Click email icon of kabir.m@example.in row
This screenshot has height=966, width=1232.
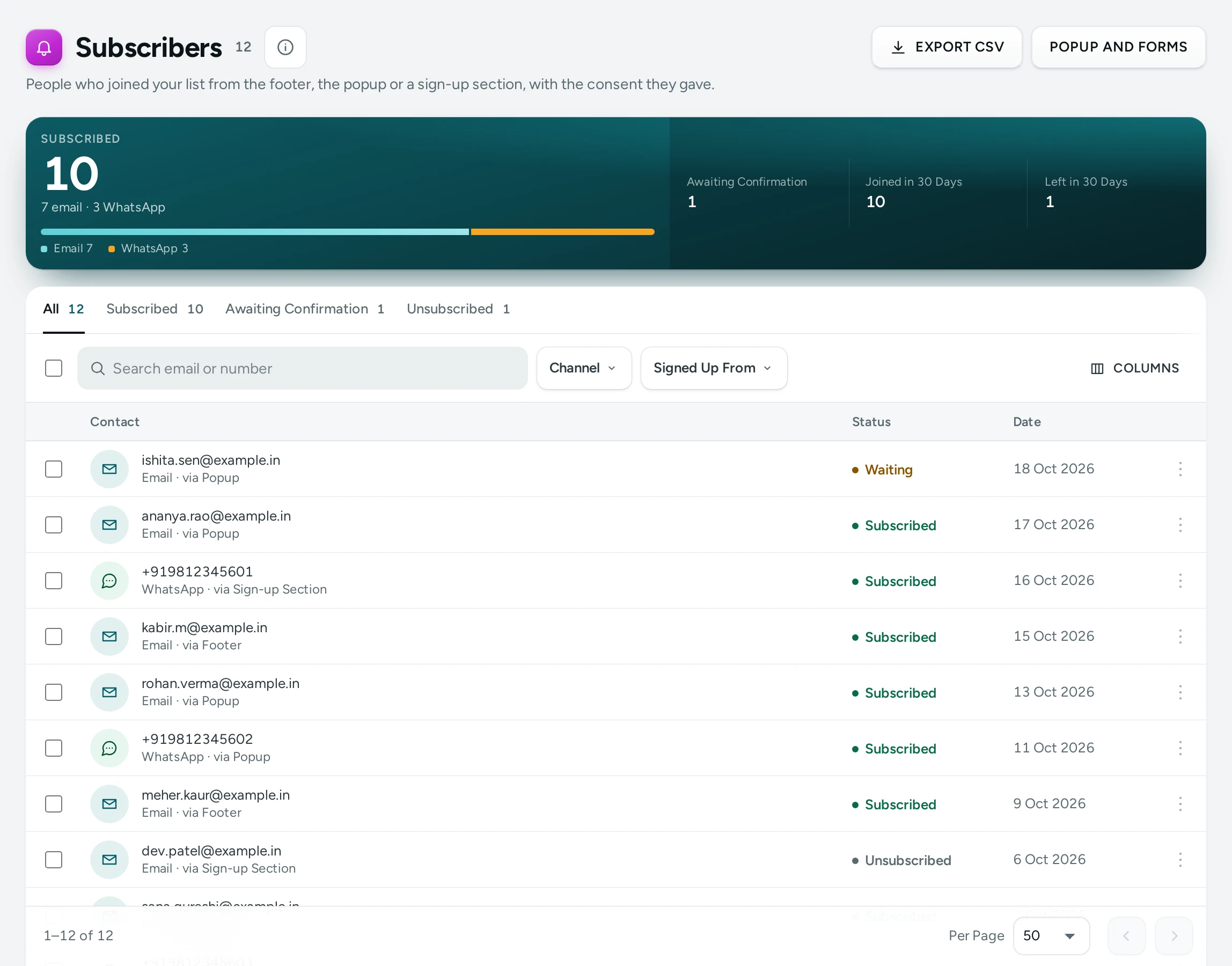tap(109, 636)
